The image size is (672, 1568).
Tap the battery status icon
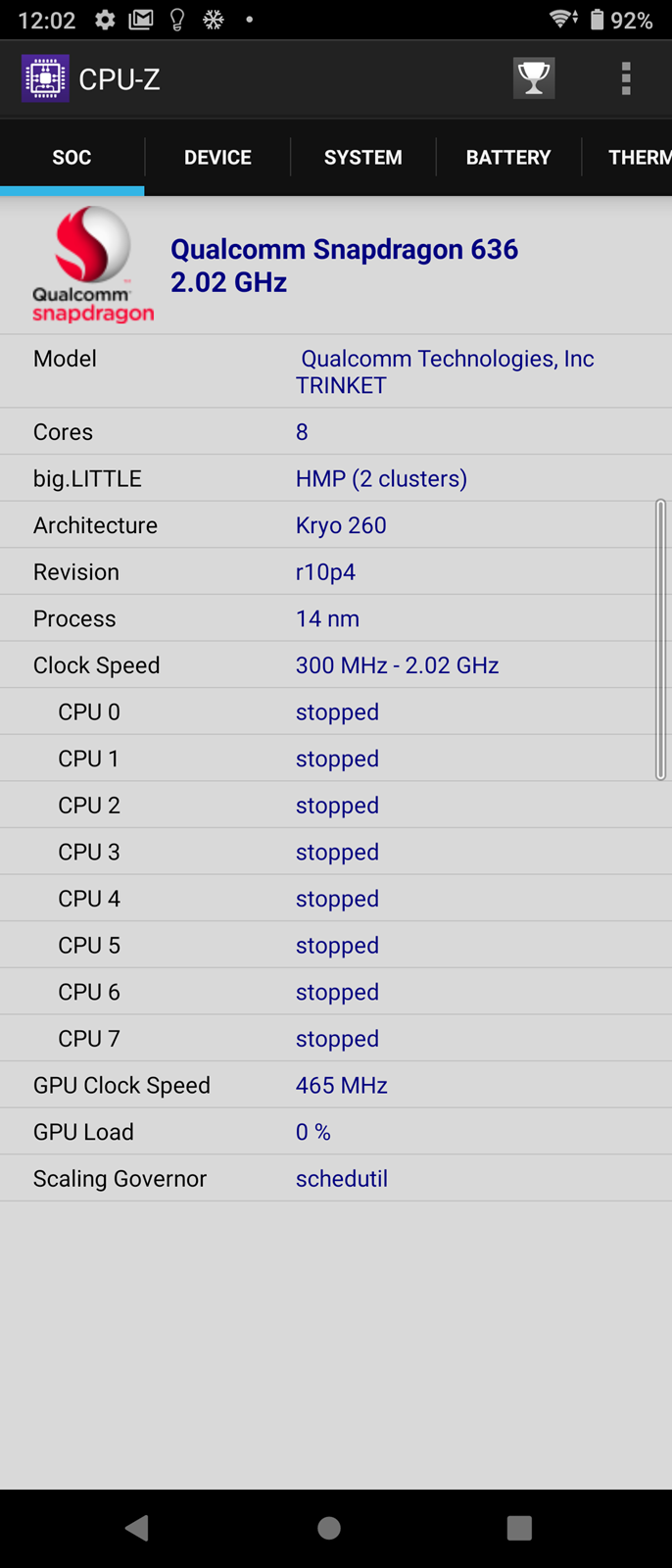[597, 20]
